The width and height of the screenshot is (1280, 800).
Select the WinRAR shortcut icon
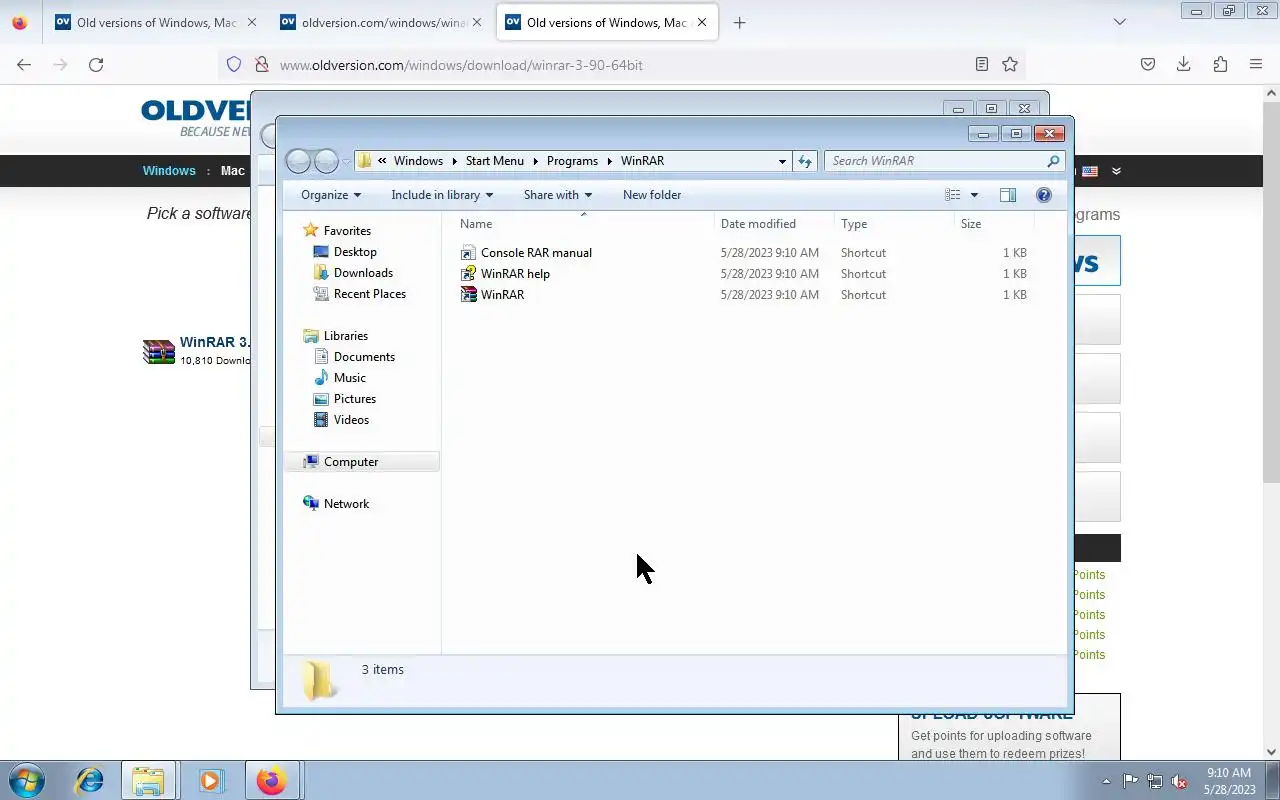point(469,295)
